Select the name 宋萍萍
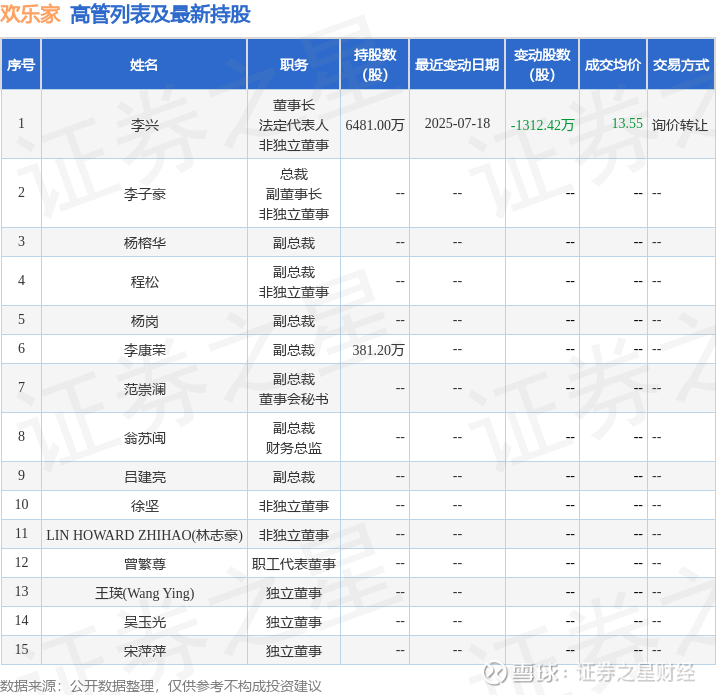 tap(144, 651)
